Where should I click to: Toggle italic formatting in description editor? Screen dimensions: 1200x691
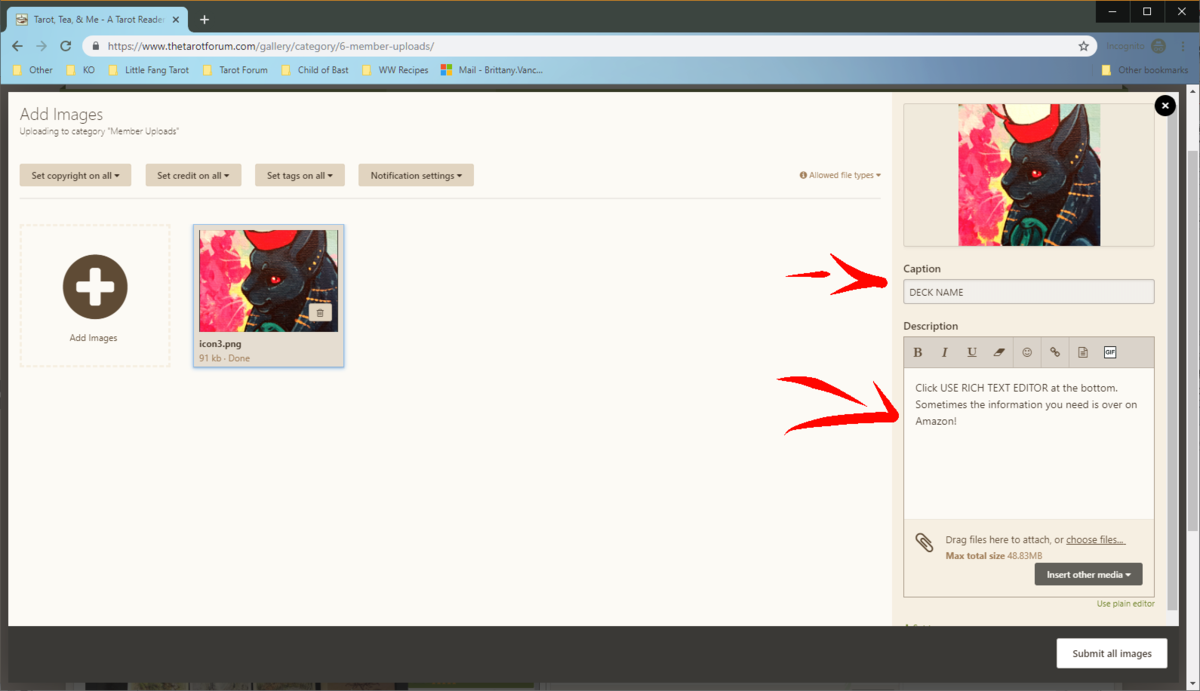944,352
